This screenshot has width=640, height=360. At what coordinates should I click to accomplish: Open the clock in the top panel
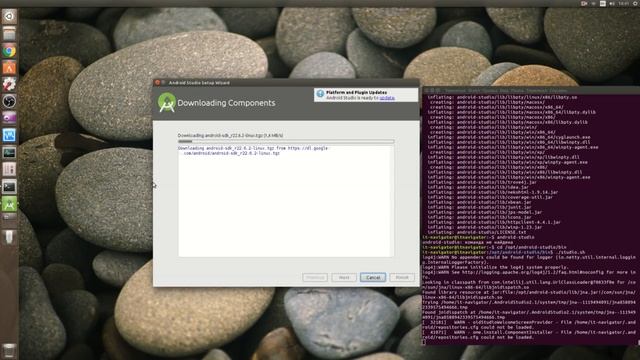click(623, 3)
